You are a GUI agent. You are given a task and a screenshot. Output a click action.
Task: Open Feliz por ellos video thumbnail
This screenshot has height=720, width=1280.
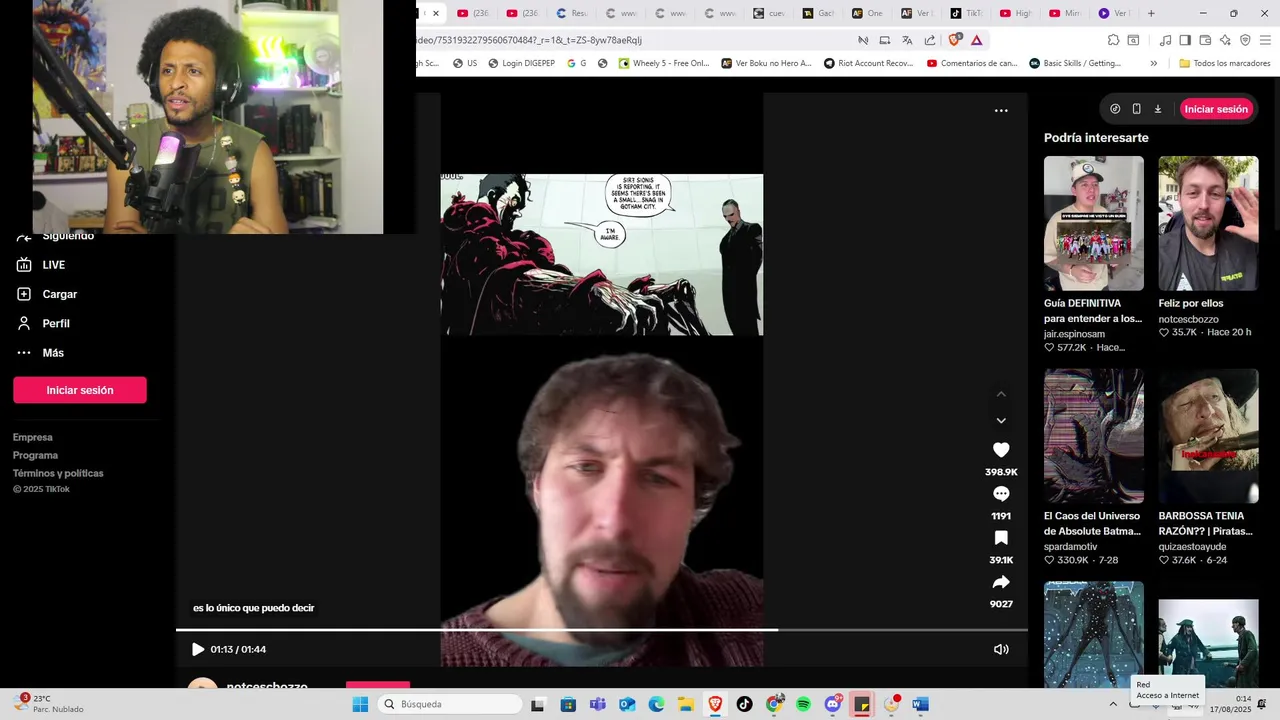(x=1208, y=223)
